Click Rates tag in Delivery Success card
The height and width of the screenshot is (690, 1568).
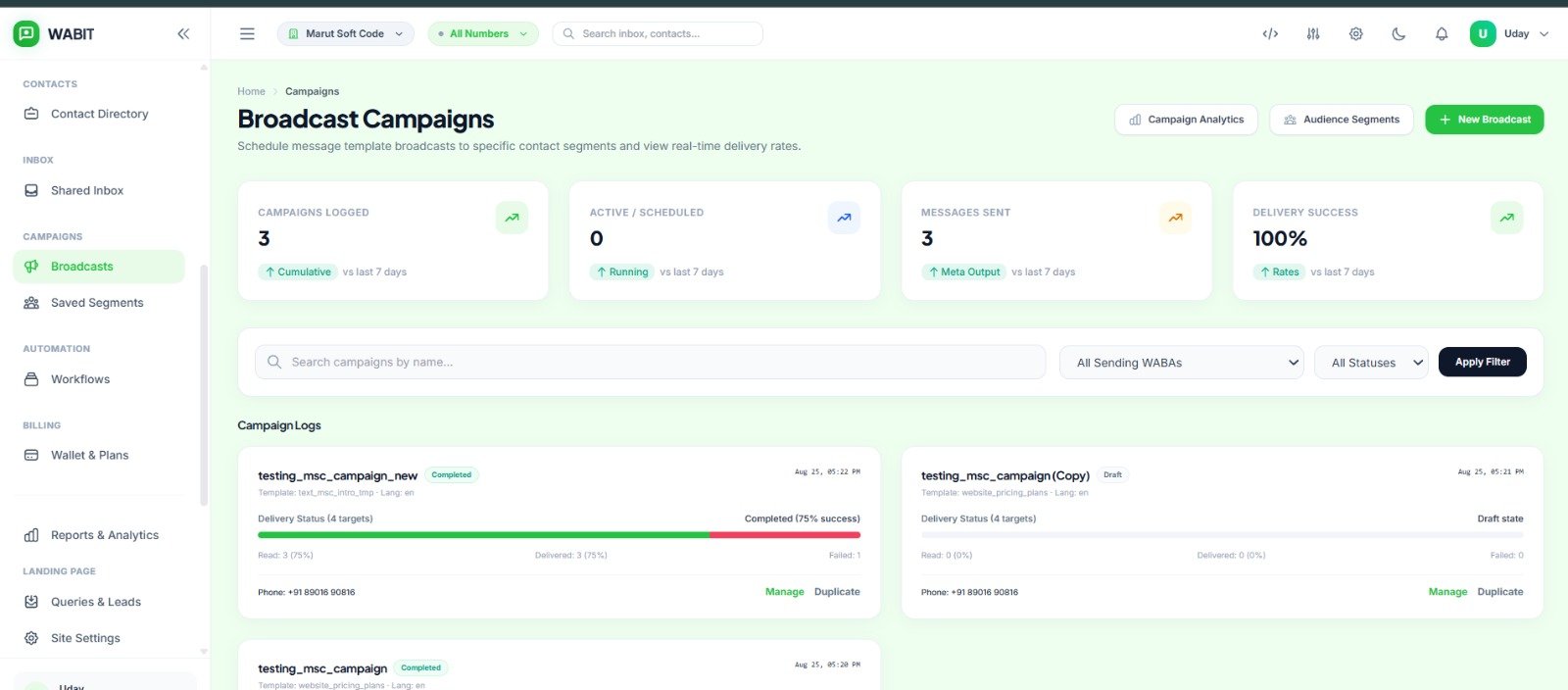click(1279, 272)
